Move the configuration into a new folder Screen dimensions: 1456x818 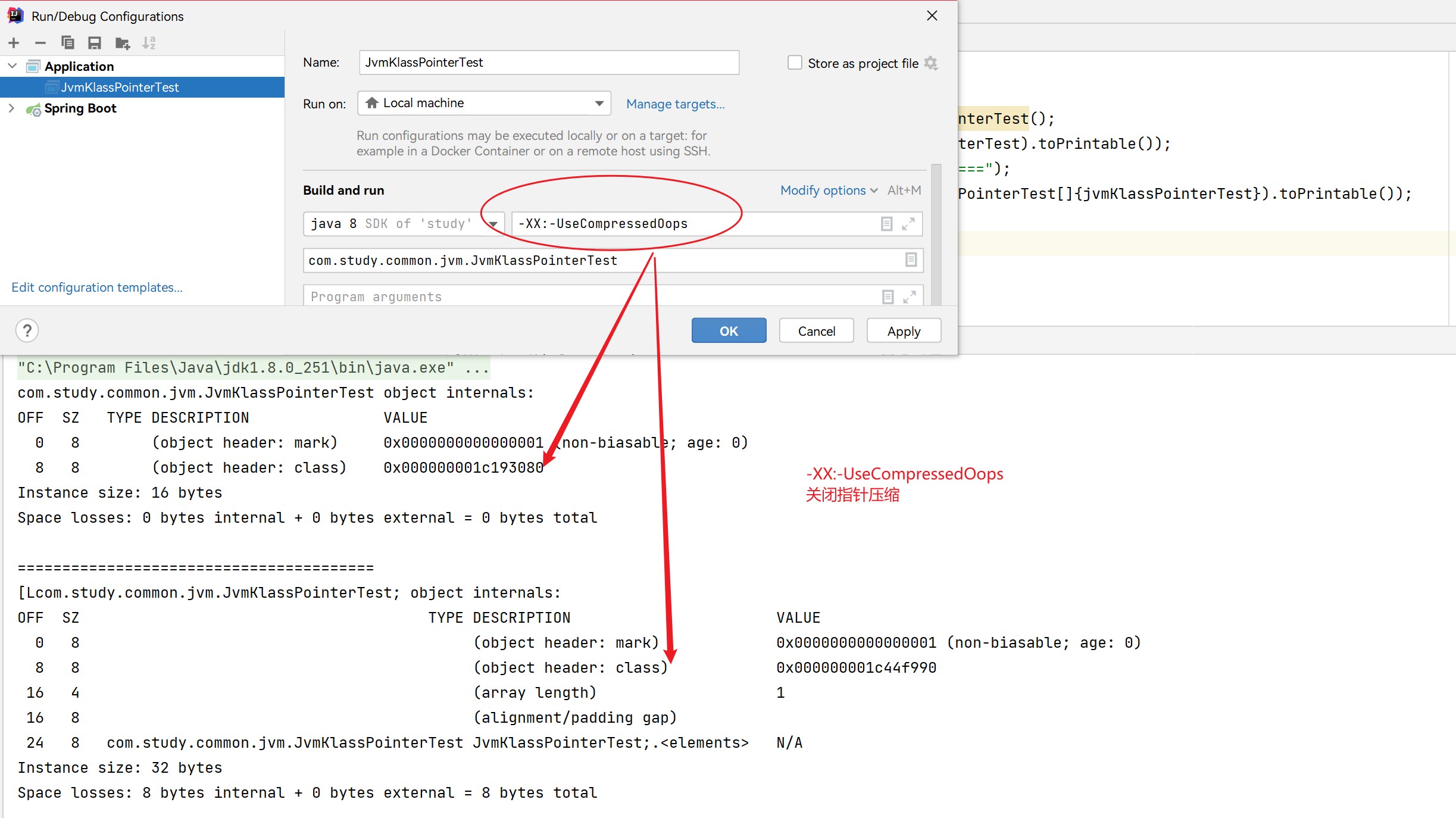(123, 43)
